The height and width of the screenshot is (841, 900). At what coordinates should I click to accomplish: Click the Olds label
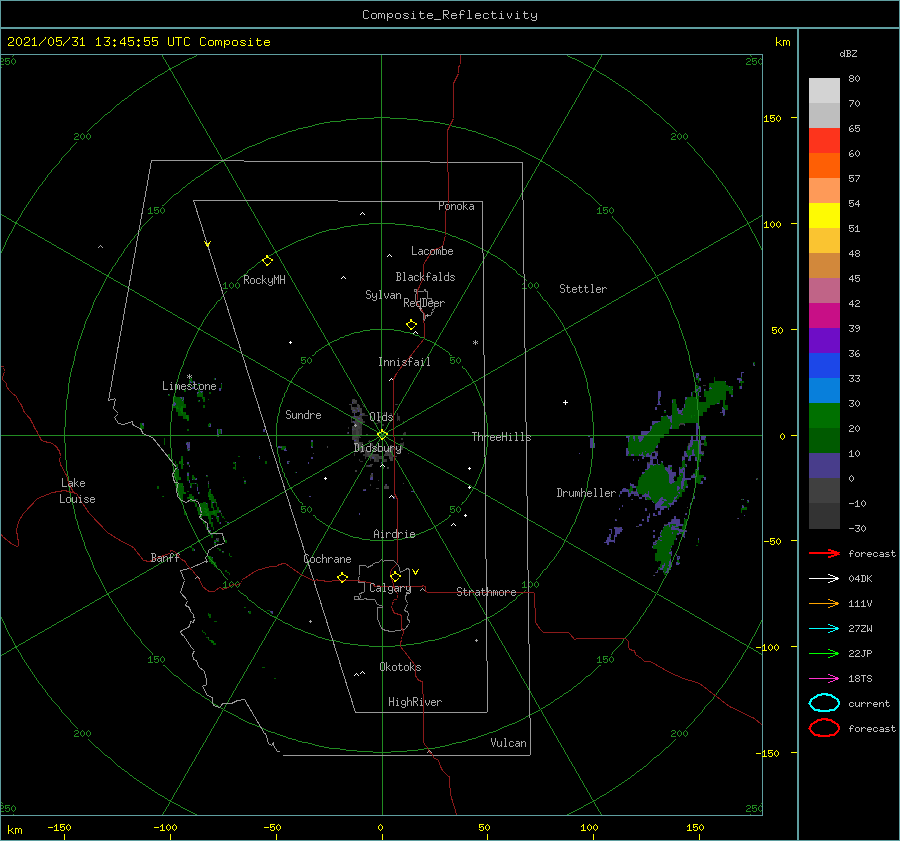click(381, 417)
